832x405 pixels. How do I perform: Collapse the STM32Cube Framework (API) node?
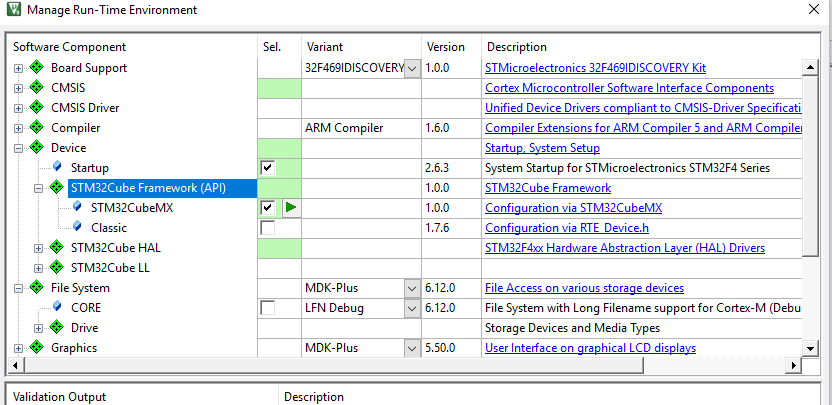point(39,188)
